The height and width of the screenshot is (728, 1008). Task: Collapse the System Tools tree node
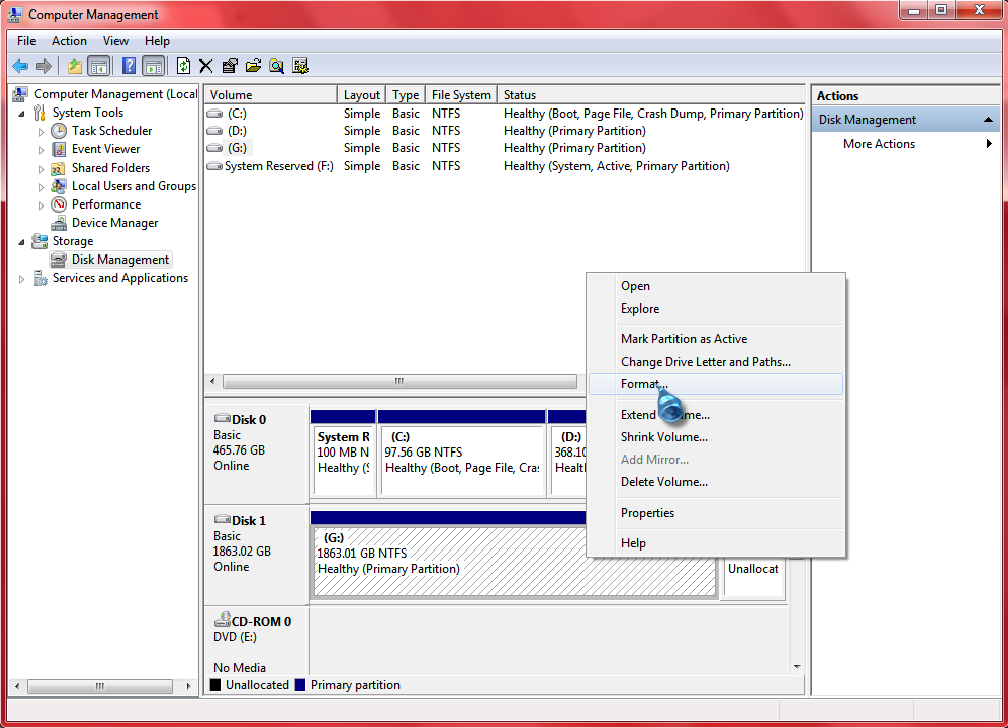[x=22, y=114]
